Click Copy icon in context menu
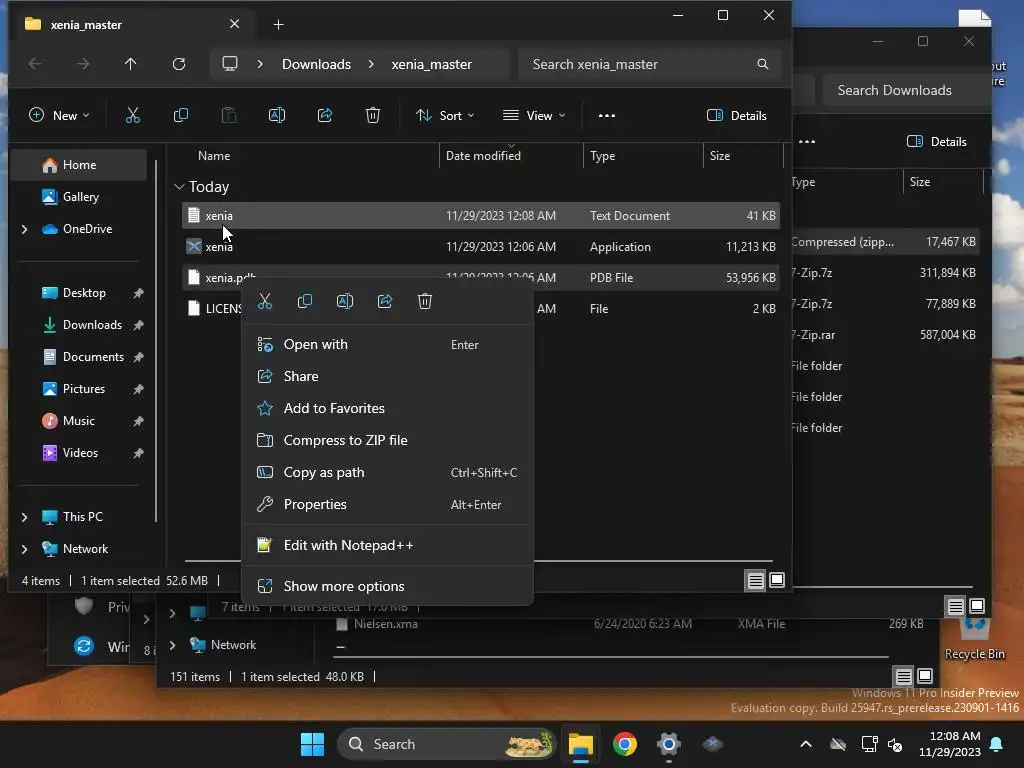The image size is (1024, 768). [305, 301]
